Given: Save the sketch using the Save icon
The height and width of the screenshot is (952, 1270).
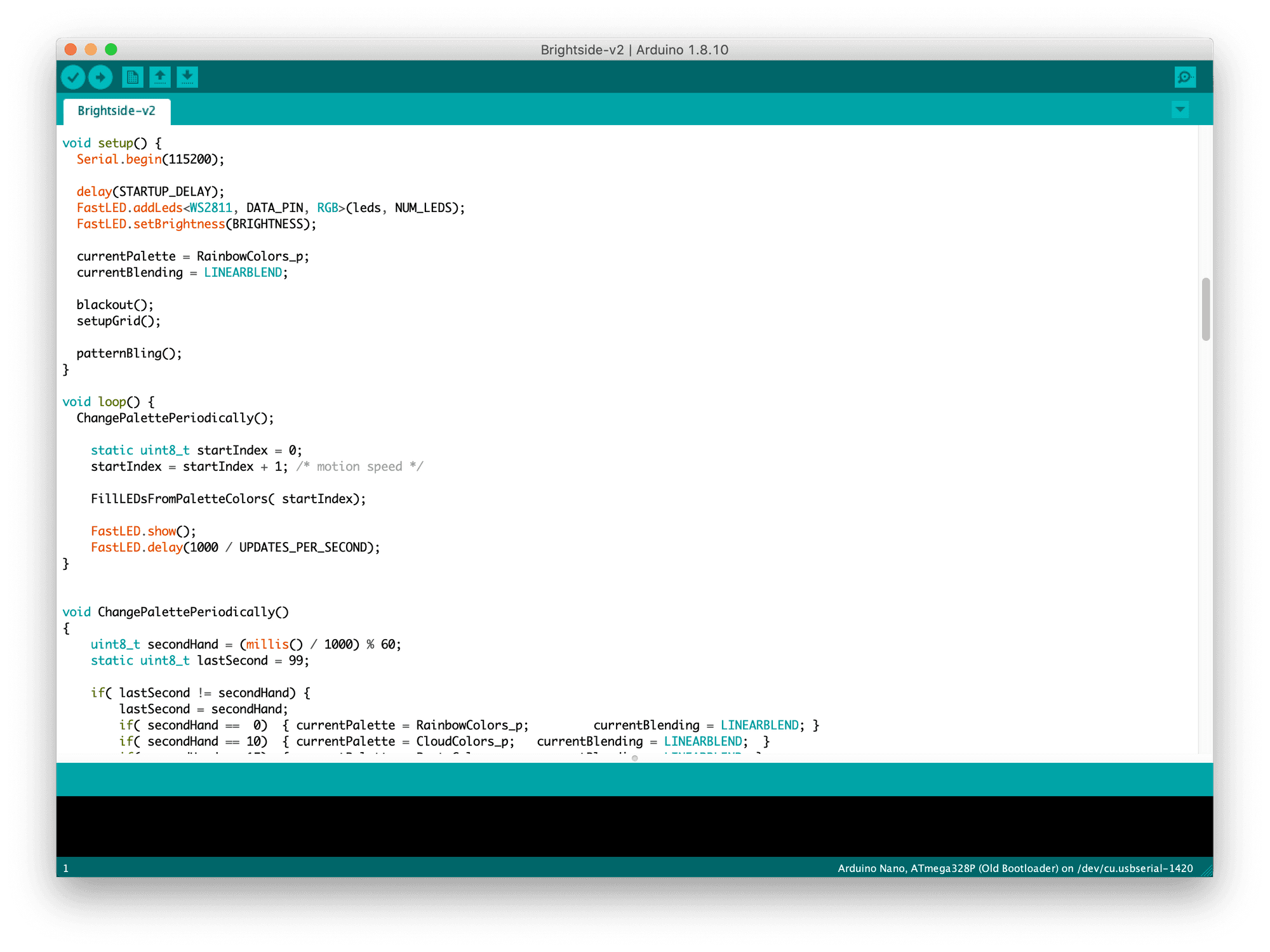Looking at the screenshot, I should (x=187, y=77).
